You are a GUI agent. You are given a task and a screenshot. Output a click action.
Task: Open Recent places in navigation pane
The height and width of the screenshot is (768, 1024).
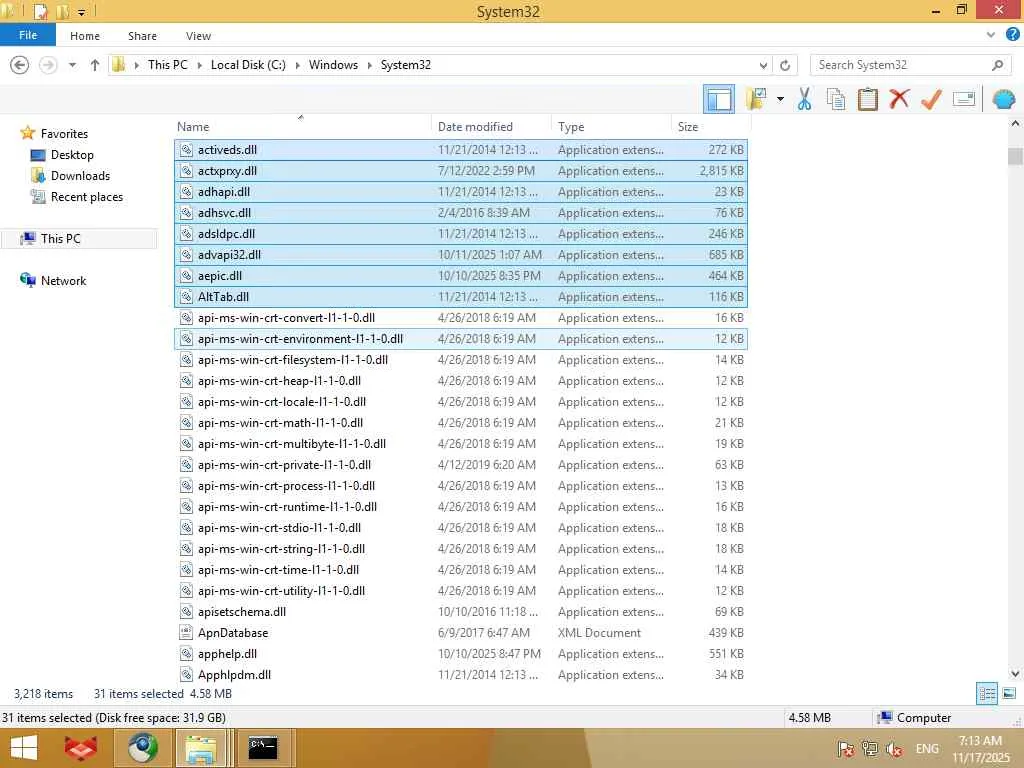86,197
